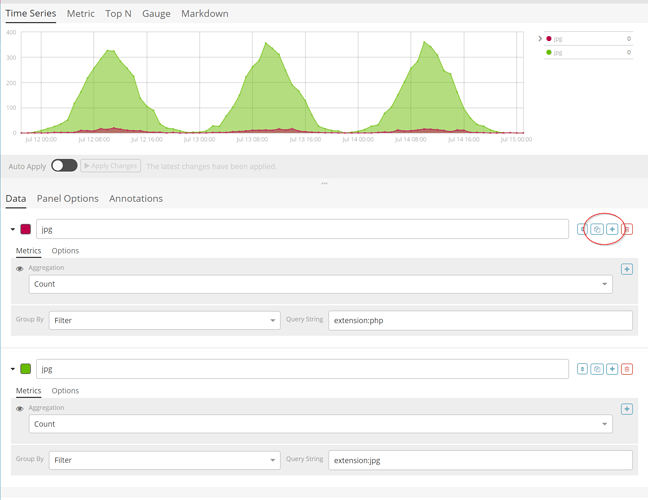The image size is (648, 500).
Task: Clone the second jpg series
Action: tap(597, 369)
